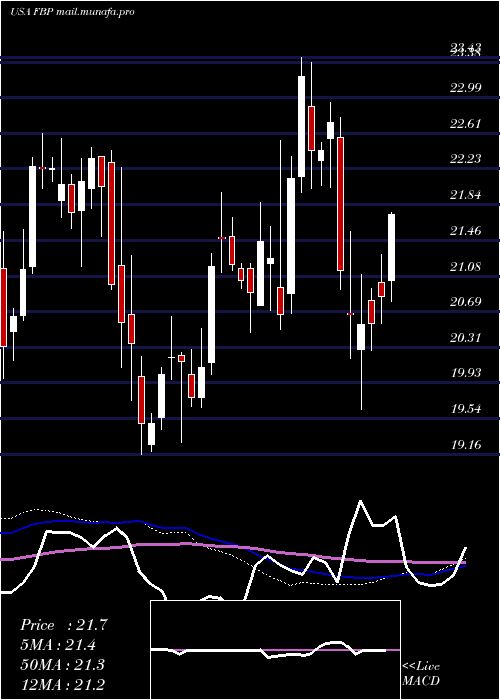Click the 19.54 price axis label

click(x=466, y=409)
